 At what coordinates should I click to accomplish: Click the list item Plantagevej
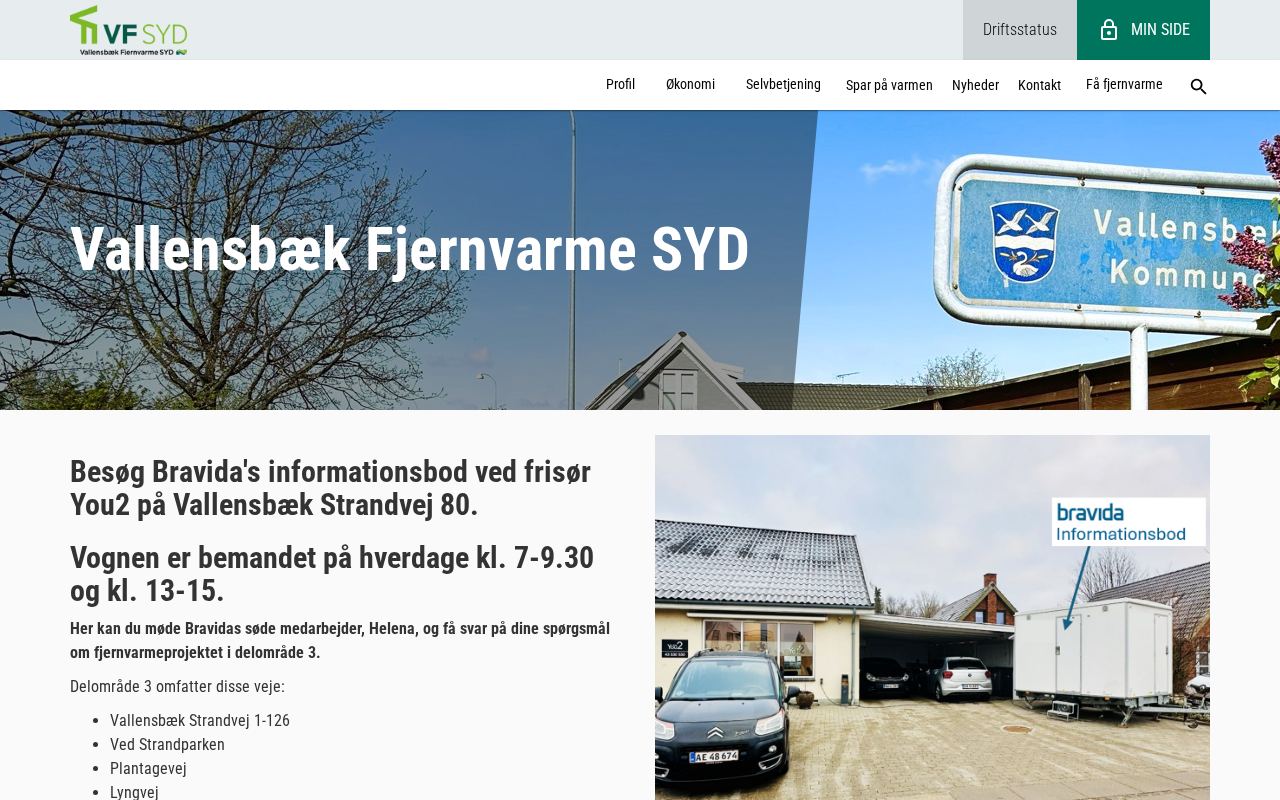(148, 769)
